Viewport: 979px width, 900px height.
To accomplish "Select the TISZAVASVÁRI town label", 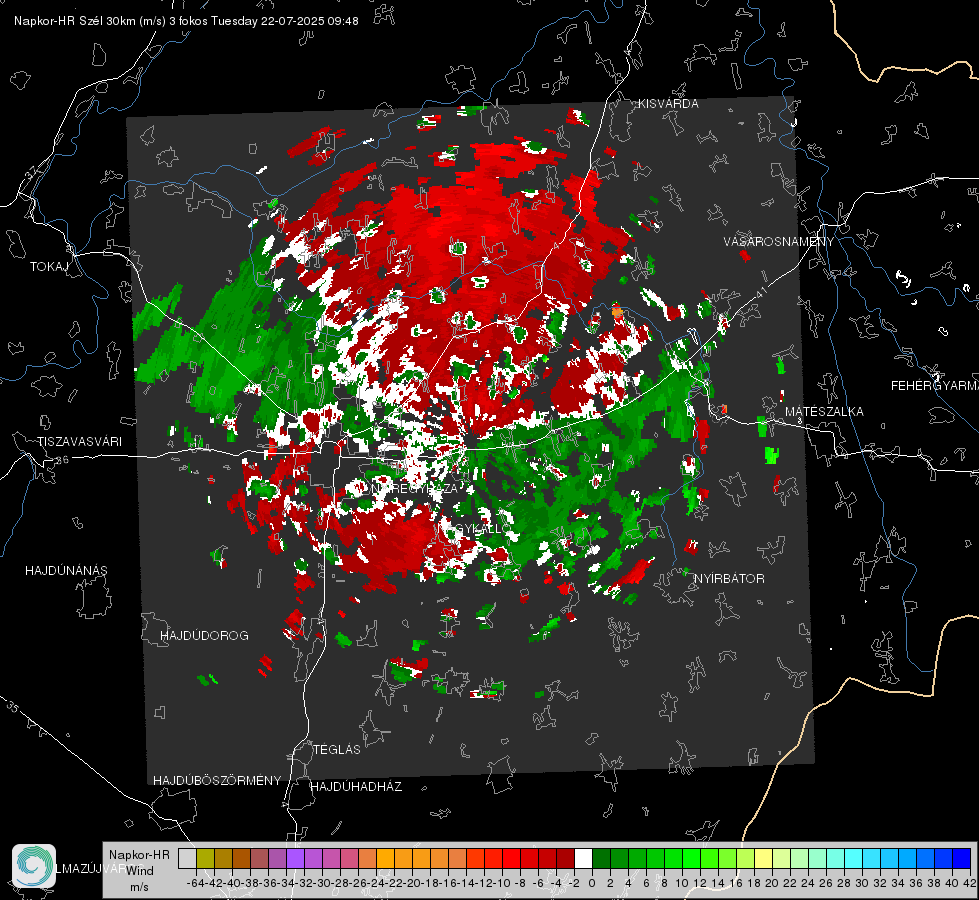I will click(x=80, y=442).
